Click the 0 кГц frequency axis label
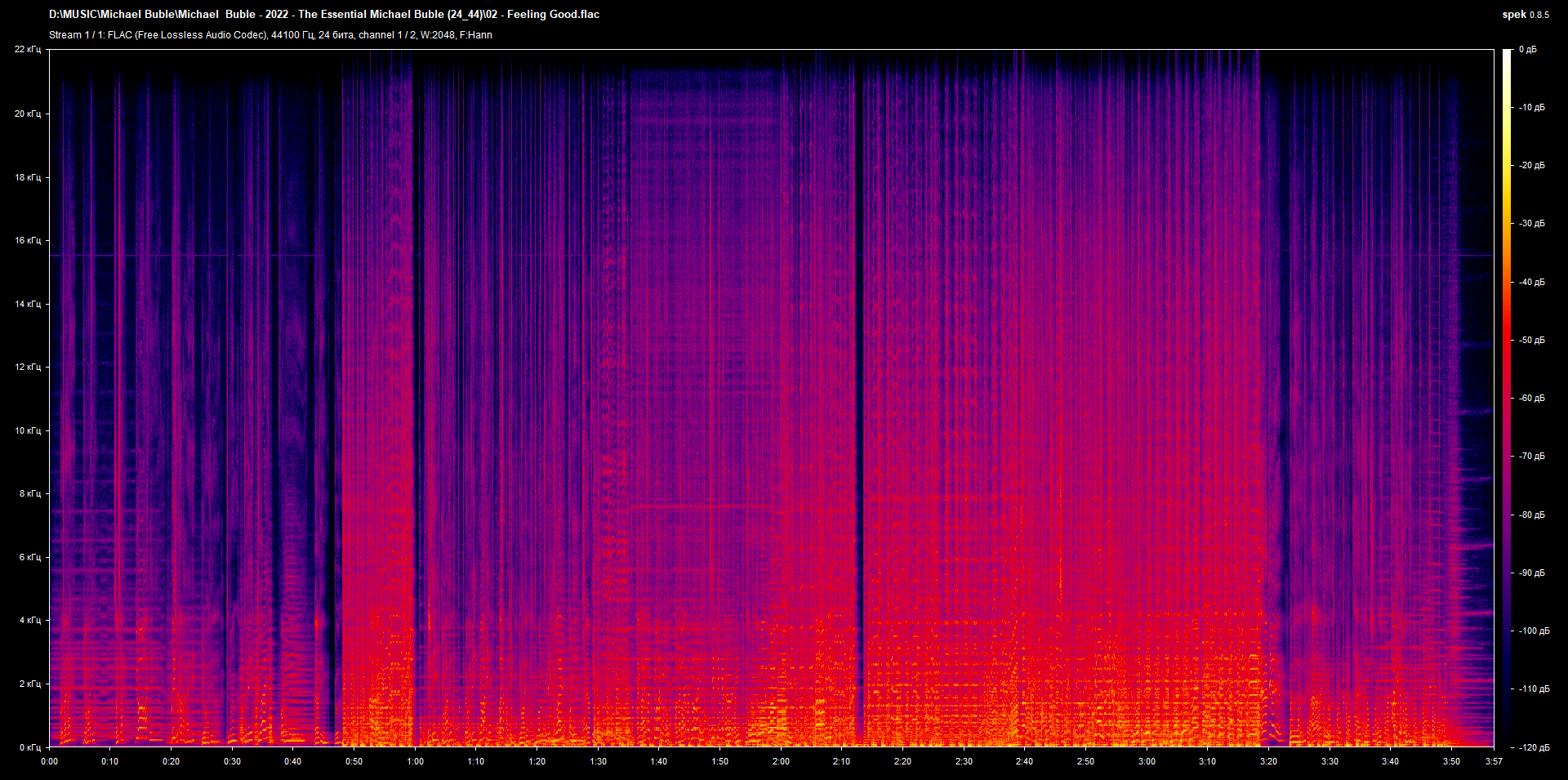 30,747
